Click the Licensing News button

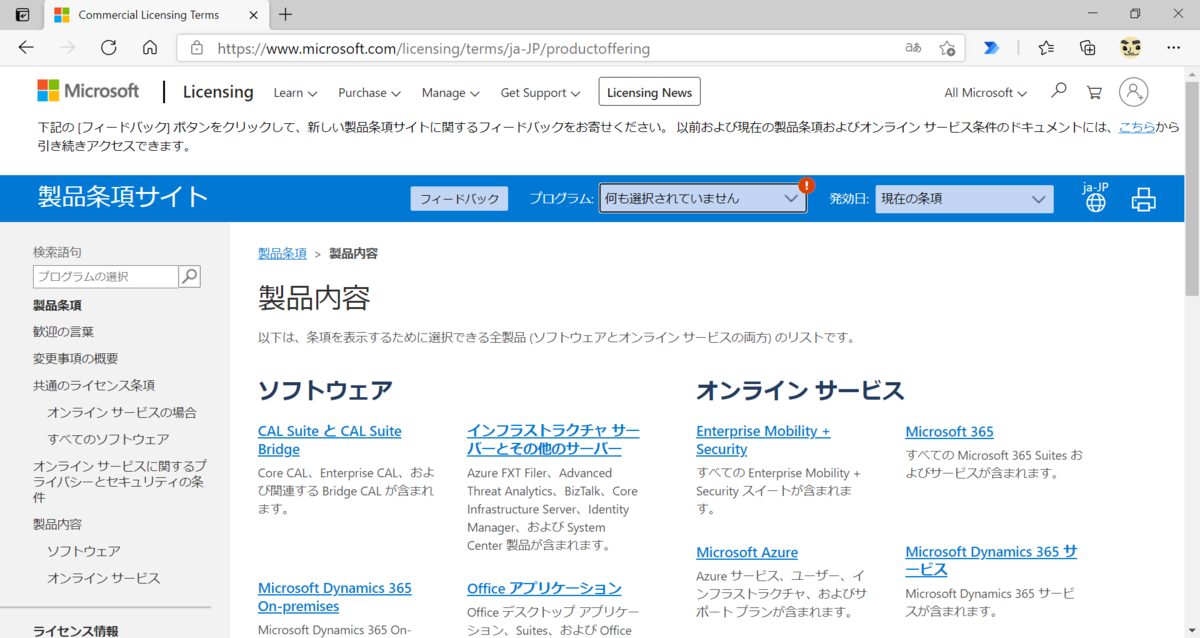coord(649,92)
